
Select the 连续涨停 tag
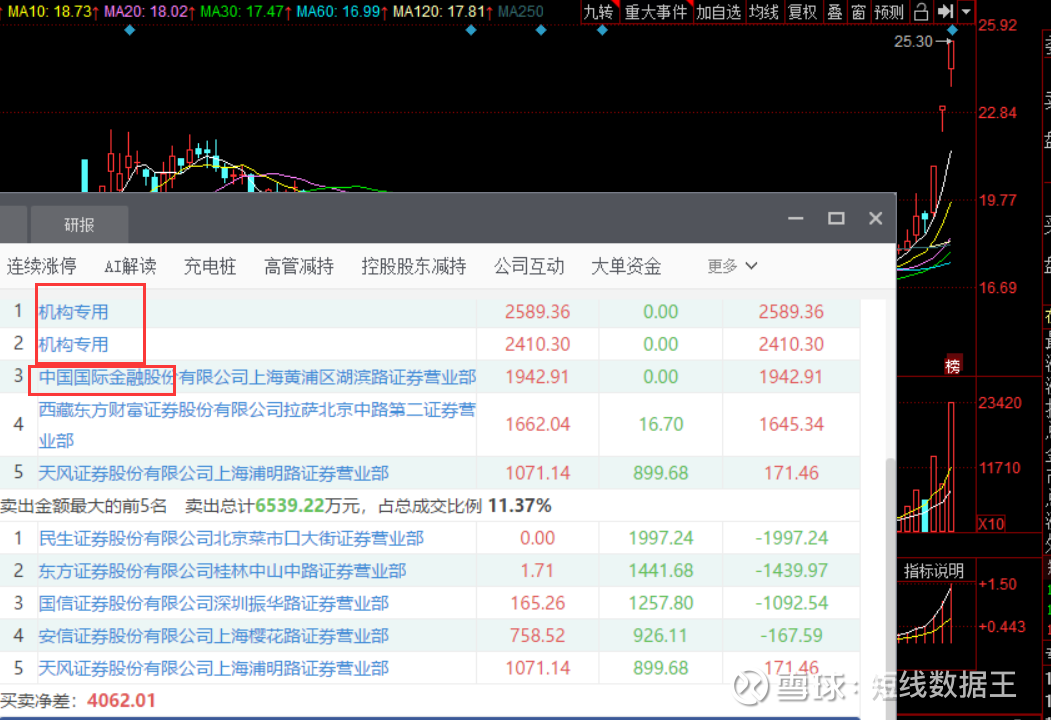point(42,266)
